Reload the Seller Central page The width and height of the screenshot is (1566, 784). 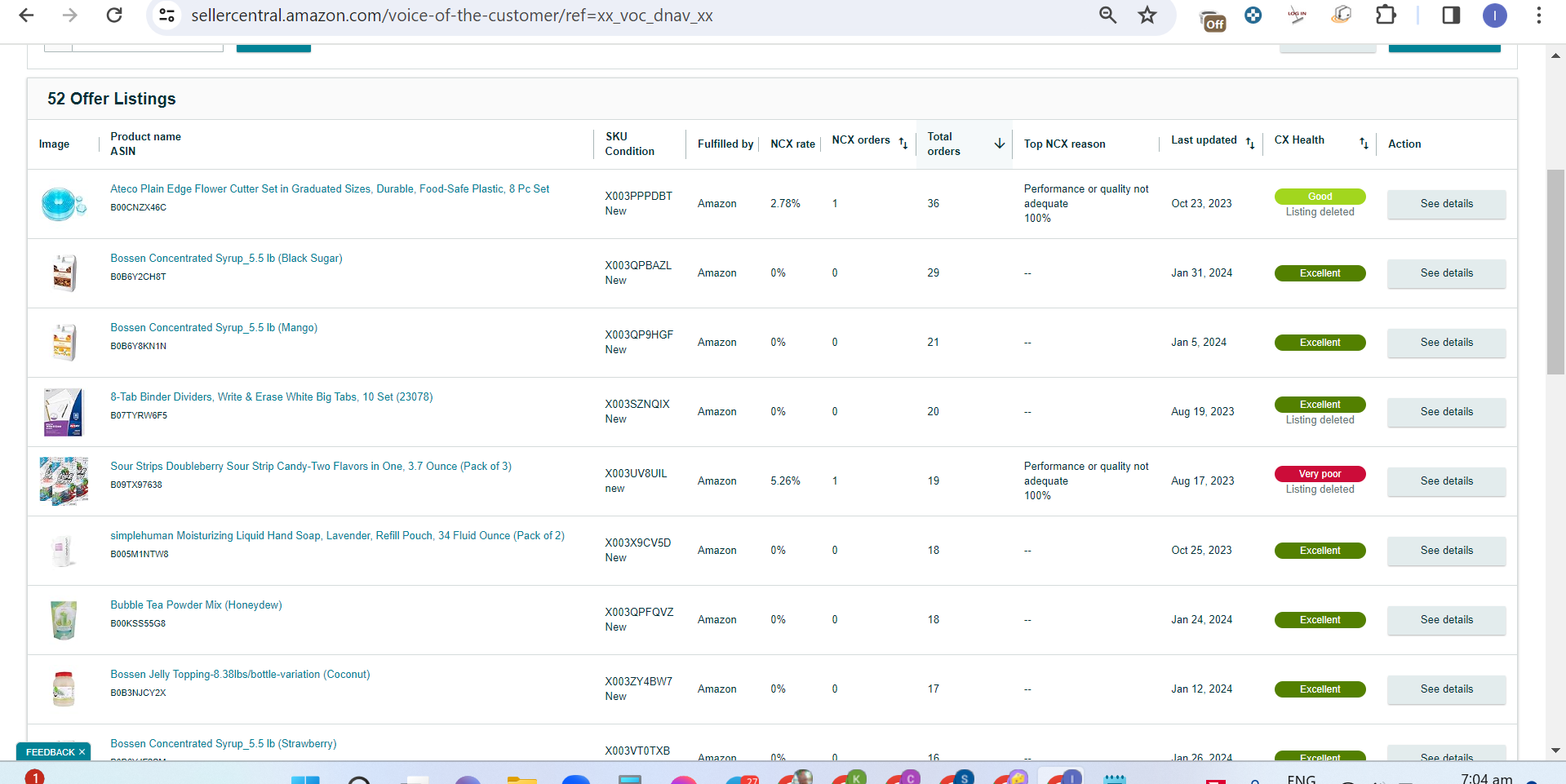[x=114, y=15]
